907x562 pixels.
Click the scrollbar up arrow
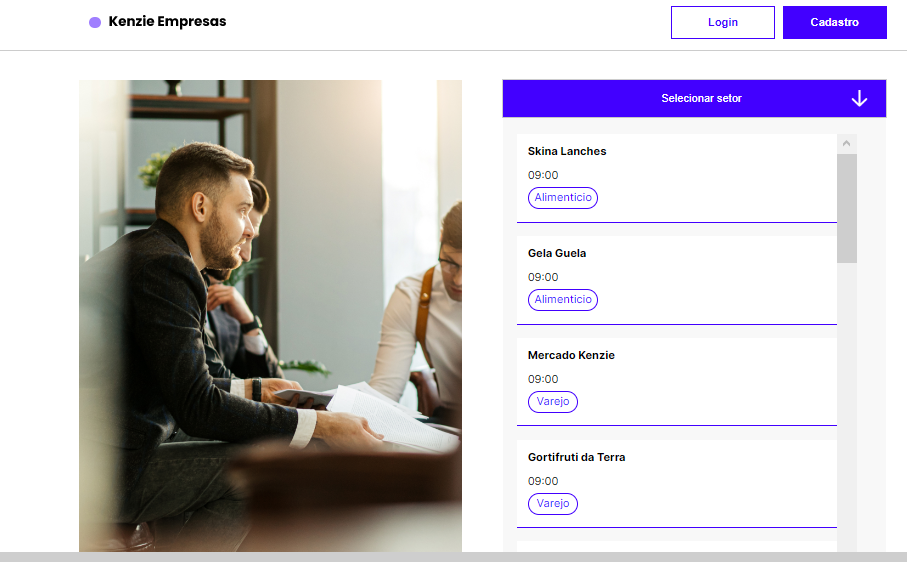coord(846,143)
